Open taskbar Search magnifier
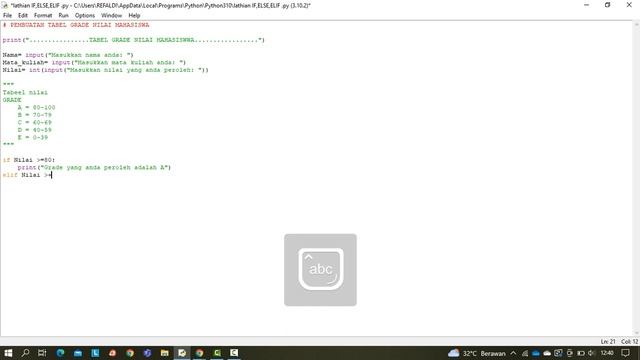This screenshot has height=360, width=640. tap(25, 353)
